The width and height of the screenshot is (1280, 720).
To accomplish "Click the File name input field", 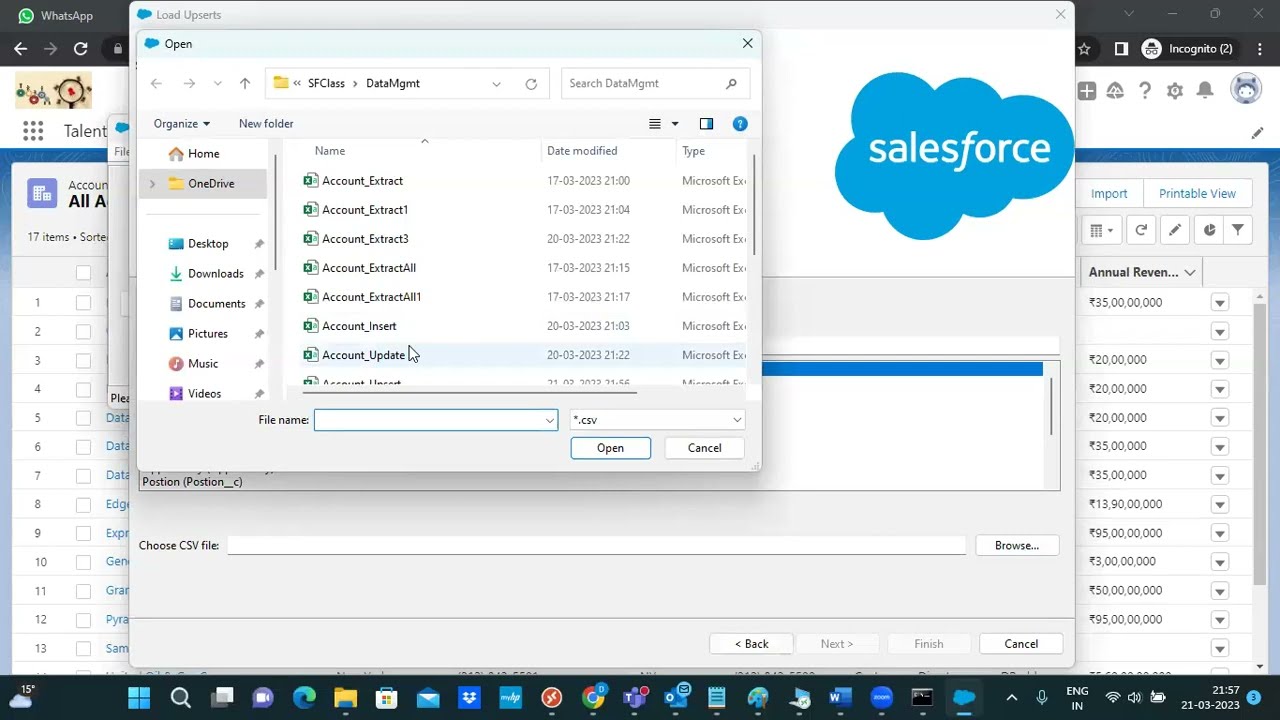I will (x=428, y=420).
